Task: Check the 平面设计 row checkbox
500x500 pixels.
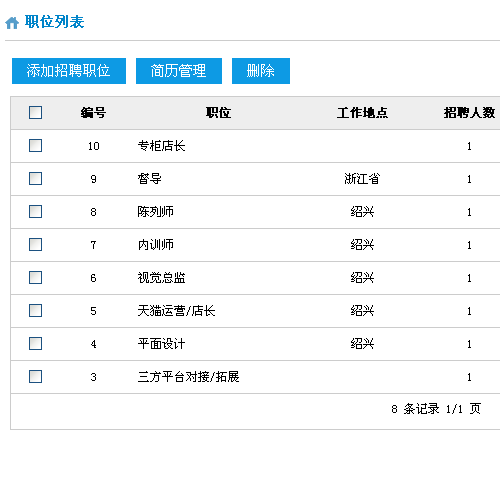Action: [x=35, y=344]
